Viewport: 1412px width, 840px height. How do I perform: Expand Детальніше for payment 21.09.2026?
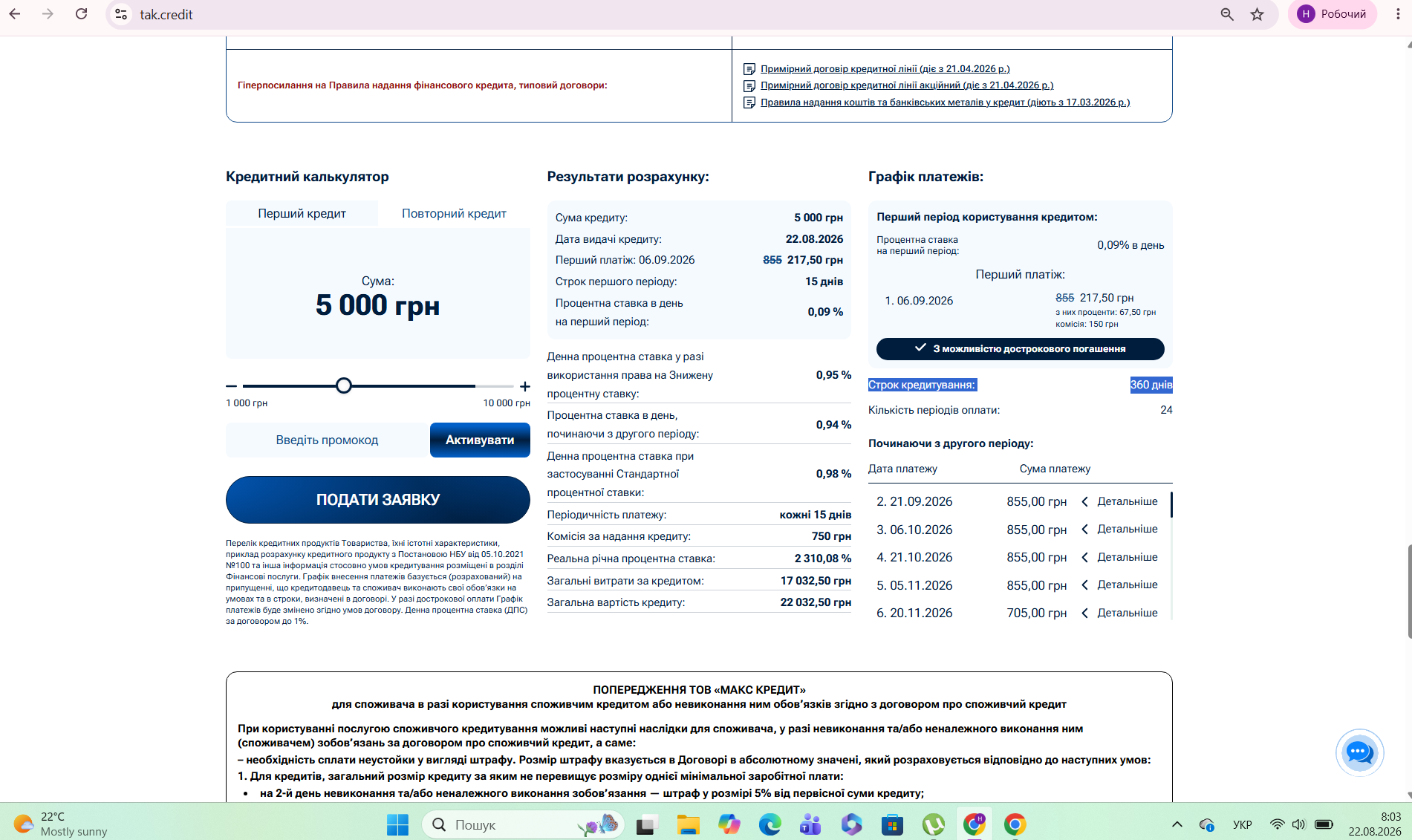pyautogui.click(x=1119, y=501)
